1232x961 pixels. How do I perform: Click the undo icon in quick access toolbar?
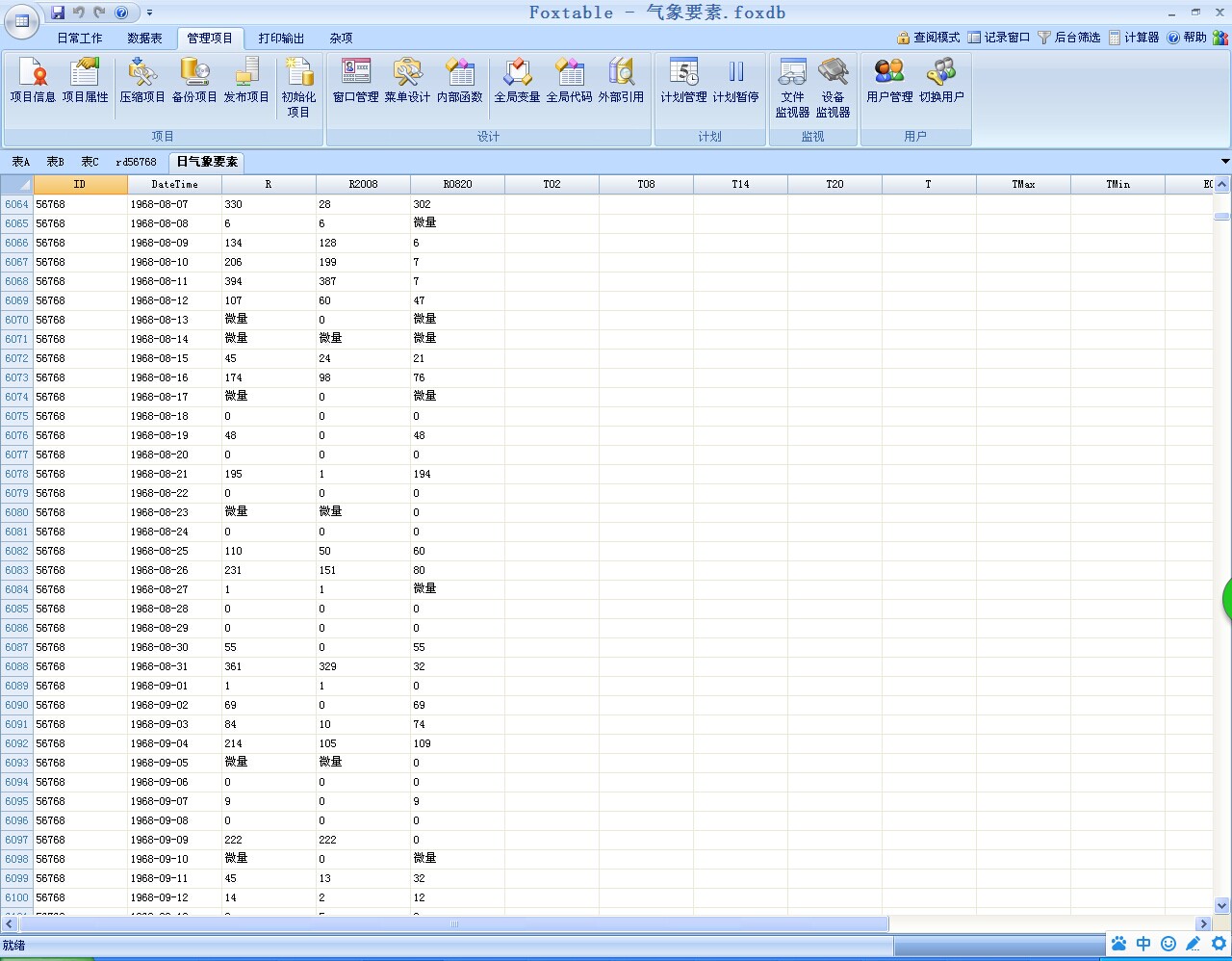79,13
